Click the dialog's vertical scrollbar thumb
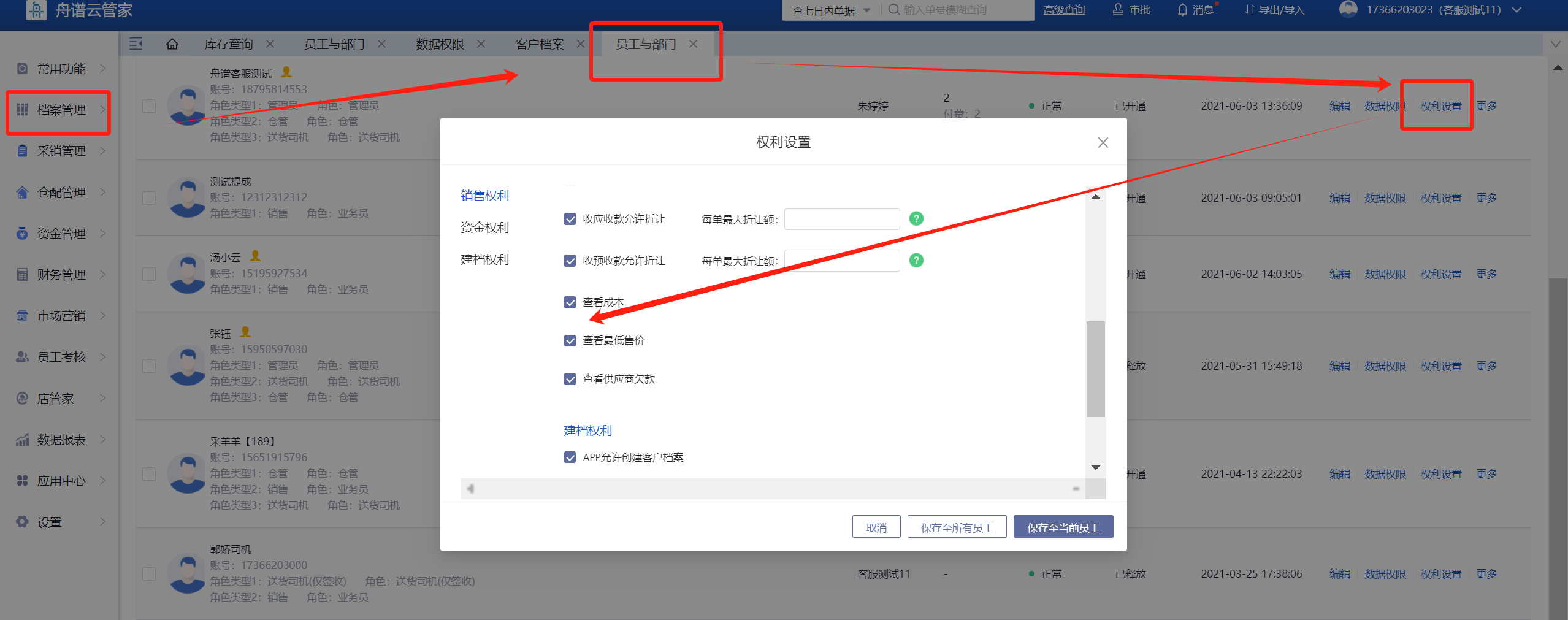This screenshot has height=620, width=1568. pos(1095,368)
